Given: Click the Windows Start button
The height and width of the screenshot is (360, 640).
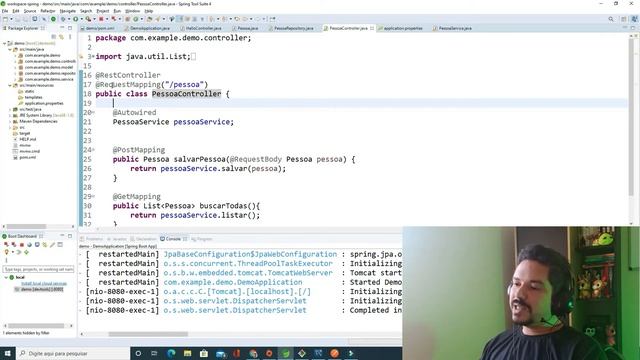Looking at the screenshot, I should coord(8,353).
